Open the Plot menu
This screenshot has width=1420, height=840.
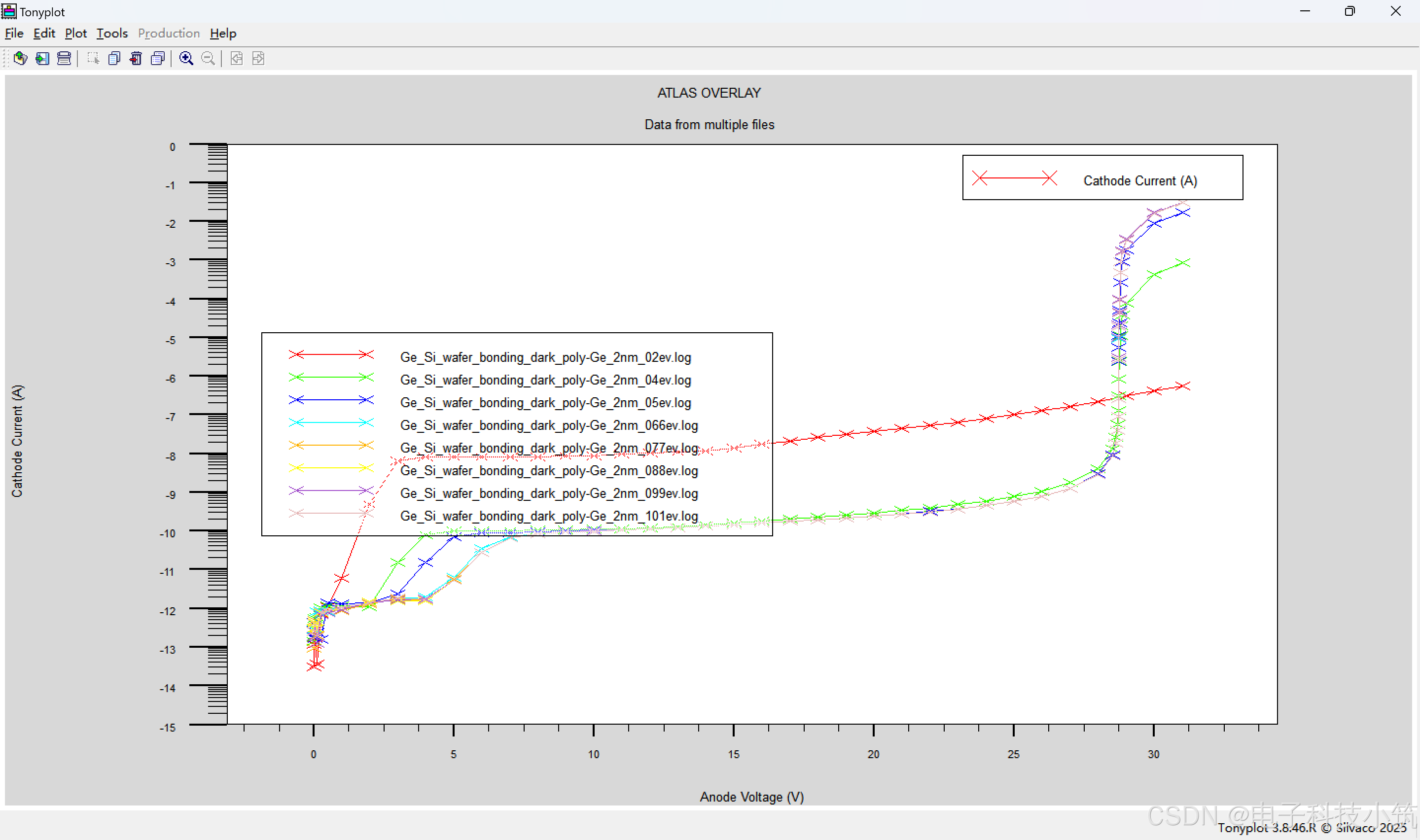pyautogui.click(x=76, y=34)
